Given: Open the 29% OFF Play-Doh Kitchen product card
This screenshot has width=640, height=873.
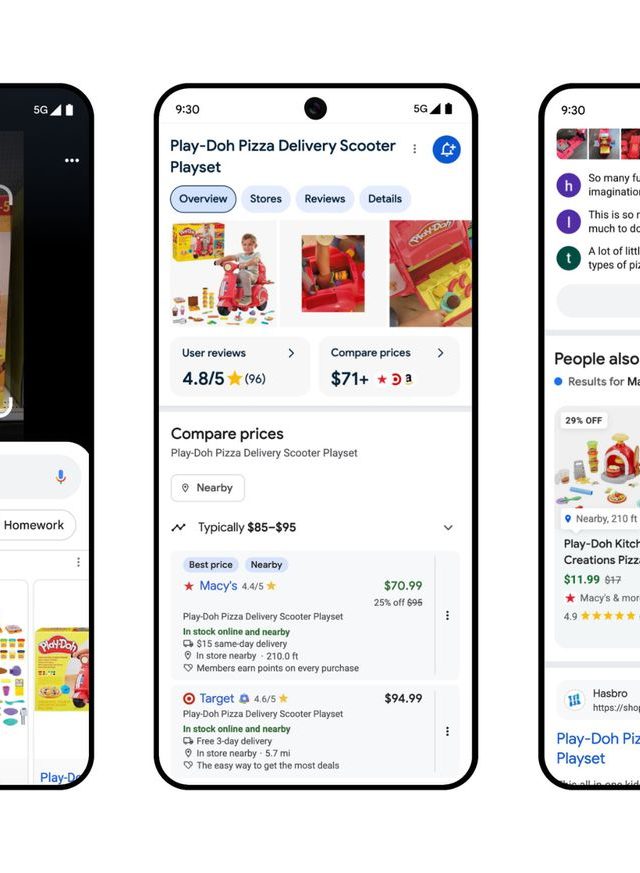Looking at the screenshot, I should (598, 526).
